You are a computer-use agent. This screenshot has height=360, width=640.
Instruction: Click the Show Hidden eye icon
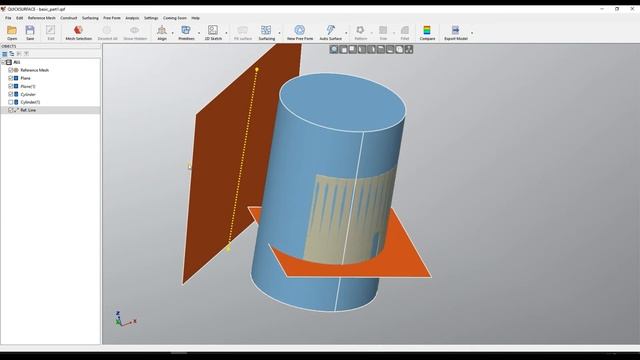[x=135, y=30]
